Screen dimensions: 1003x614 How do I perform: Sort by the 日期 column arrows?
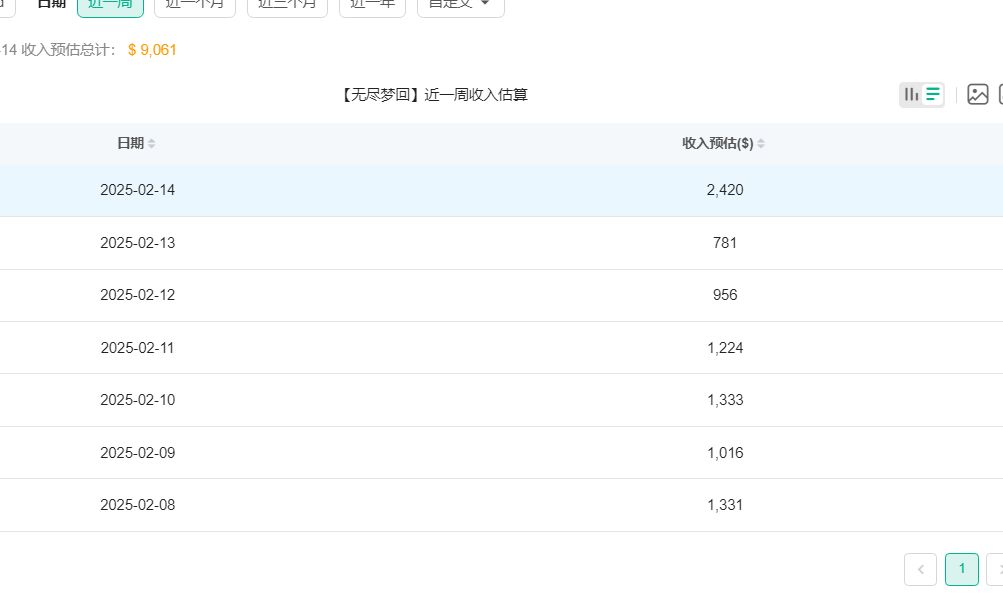[x=152, y=144]
